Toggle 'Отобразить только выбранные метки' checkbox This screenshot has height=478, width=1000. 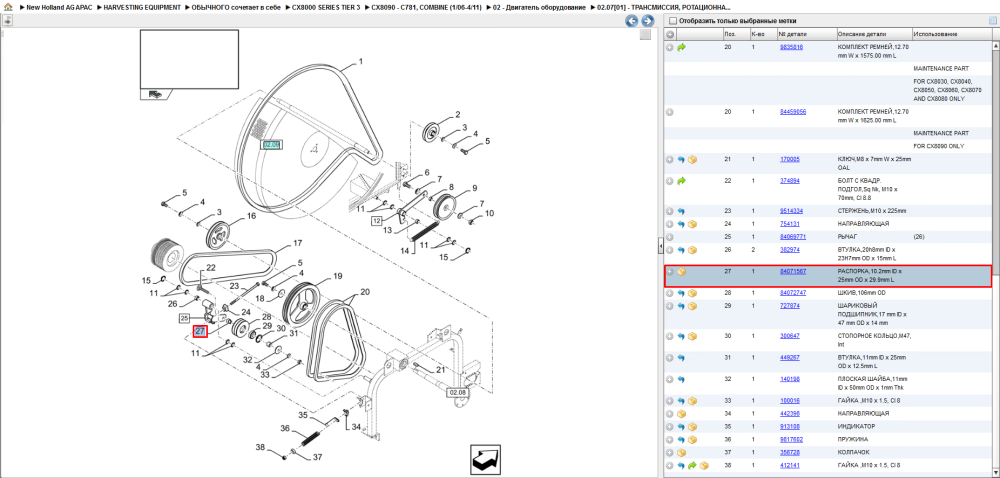672,20
